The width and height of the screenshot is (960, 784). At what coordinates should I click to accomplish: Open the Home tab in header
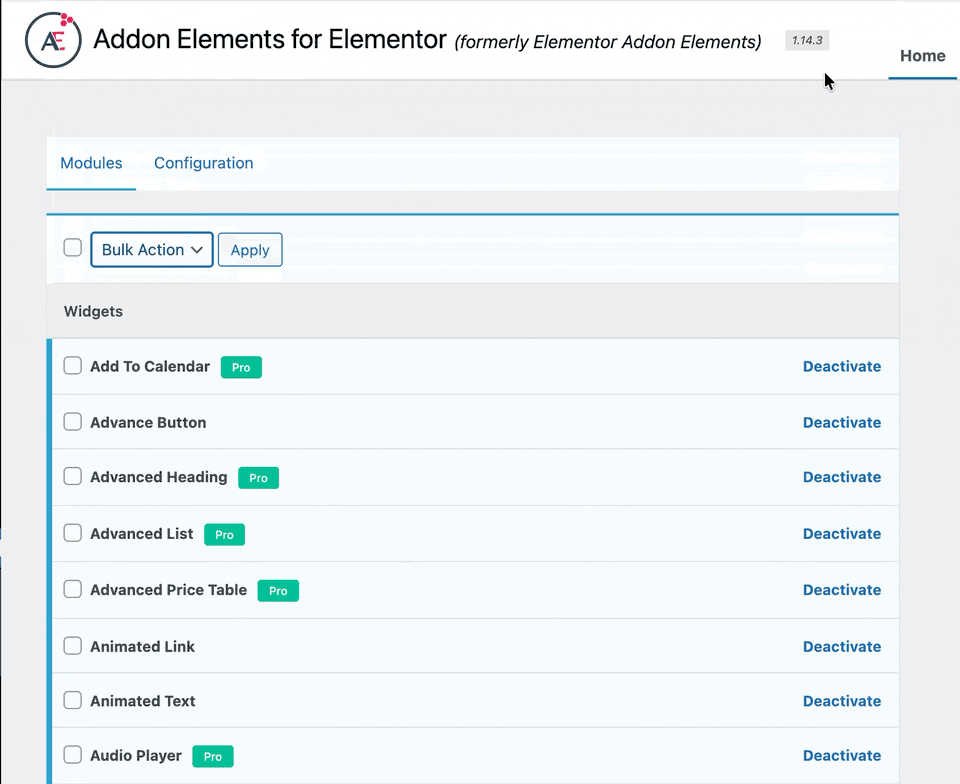click(922, 56)
